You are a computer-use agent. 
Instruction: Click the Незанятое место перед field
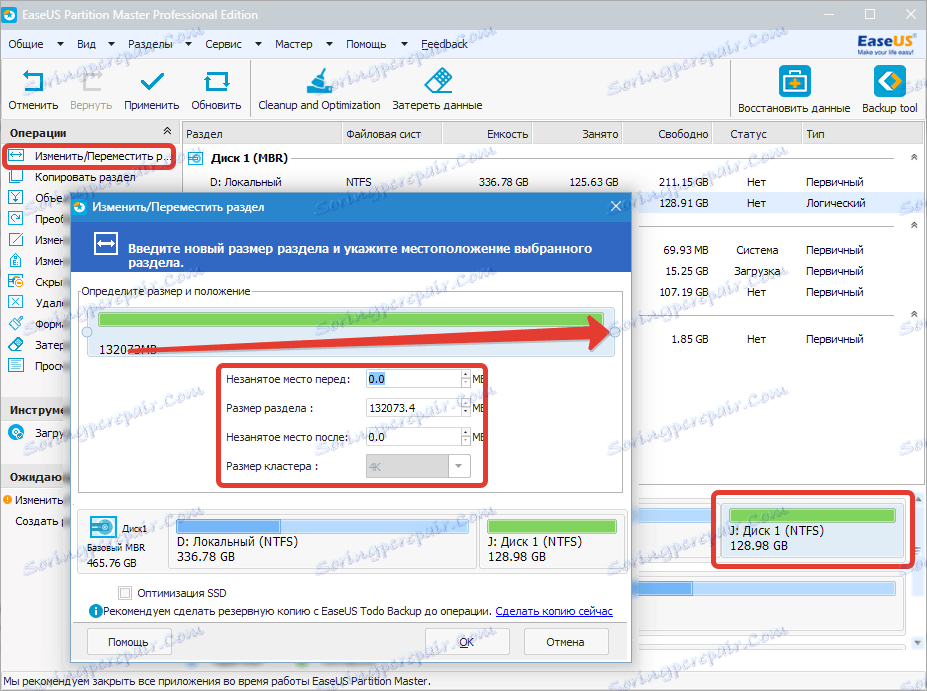(x=414, y=379)
